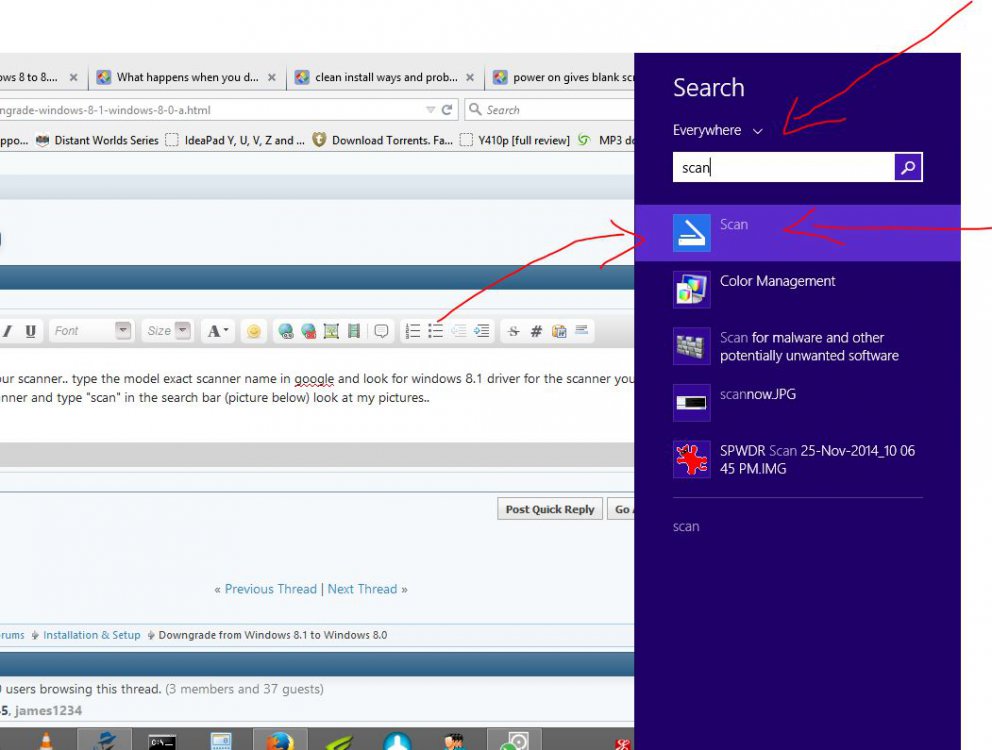The width and height of the screenshot is (992, 750).
Task: Click the Post Quick Reply button
Action: (549, 509)
